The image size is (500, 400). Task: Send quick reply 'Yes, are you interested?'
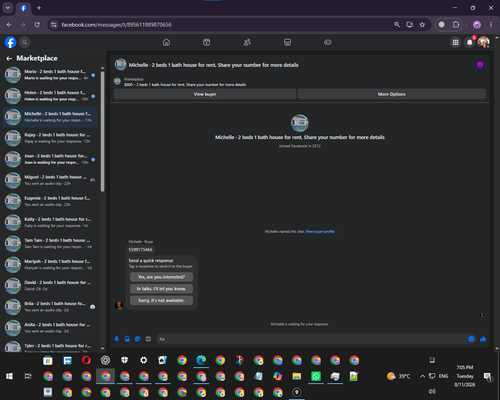click(x=161, y=277)
